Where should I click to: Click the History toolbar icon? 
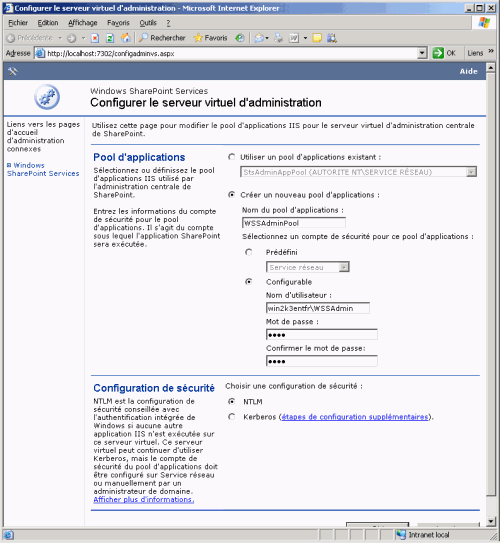point(240,38)
